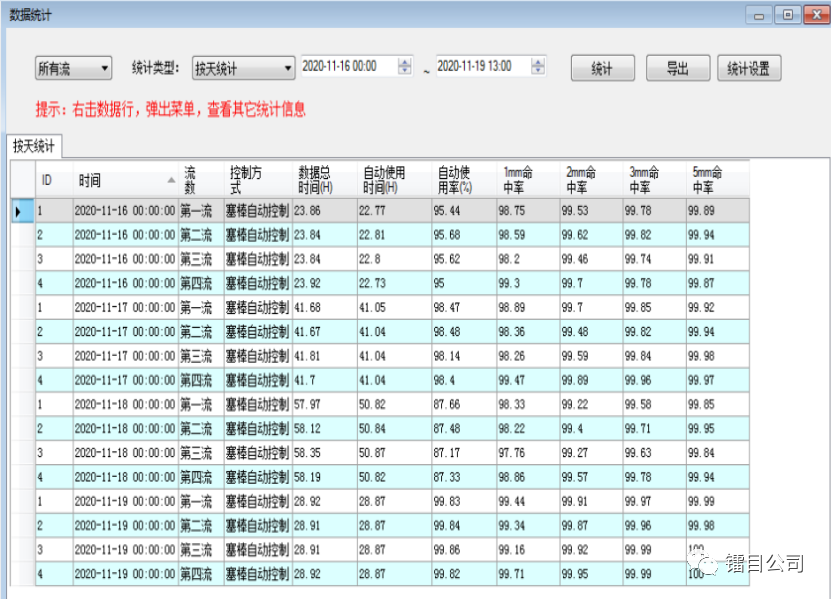The image size is (831, 599).
Task: Adjust end date with spinner arrows
Action: [539, 67]
